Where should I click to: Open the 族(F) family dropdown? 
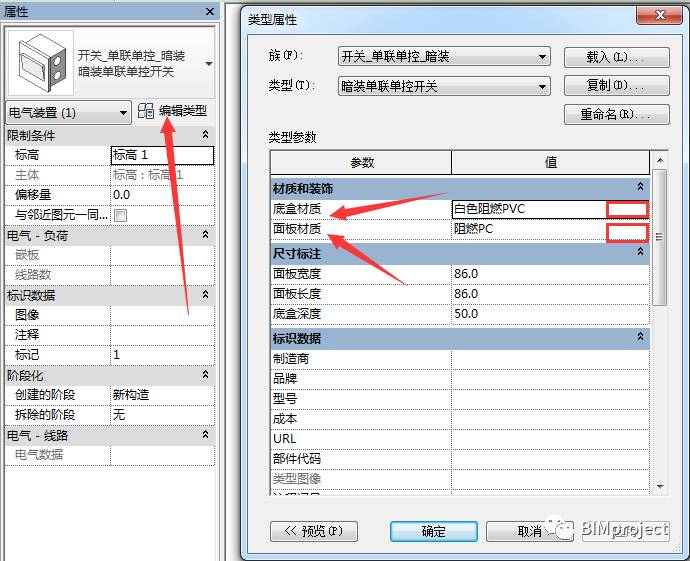[444, 56]
